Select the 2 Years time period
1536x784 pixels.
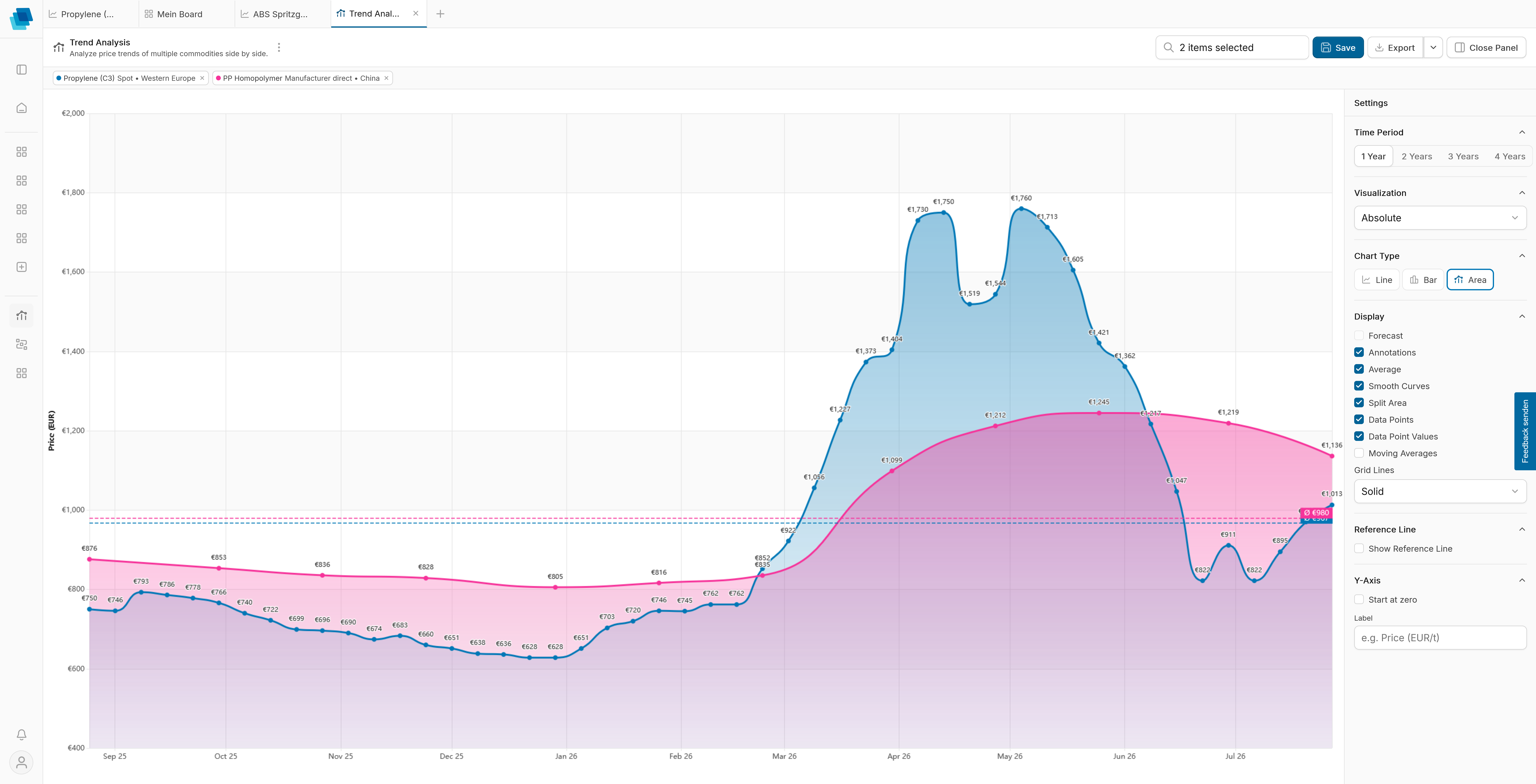(1417, 156)
